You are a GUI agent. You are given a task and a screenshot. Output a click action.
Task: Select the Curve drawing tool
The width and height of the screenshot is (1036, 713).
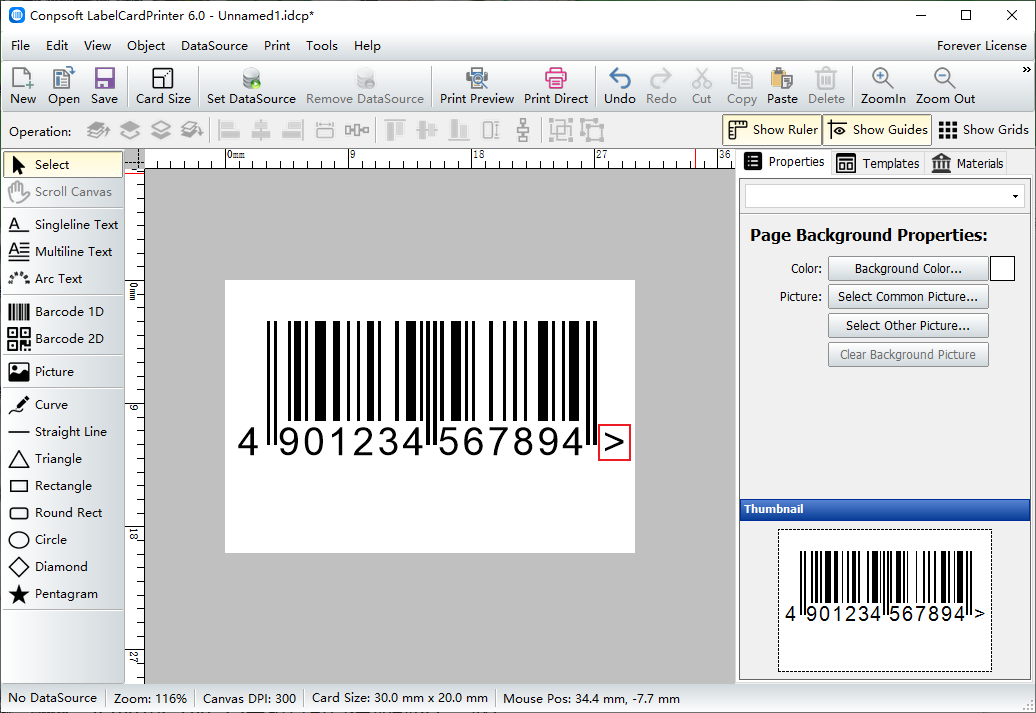click(x=63, y=404)
